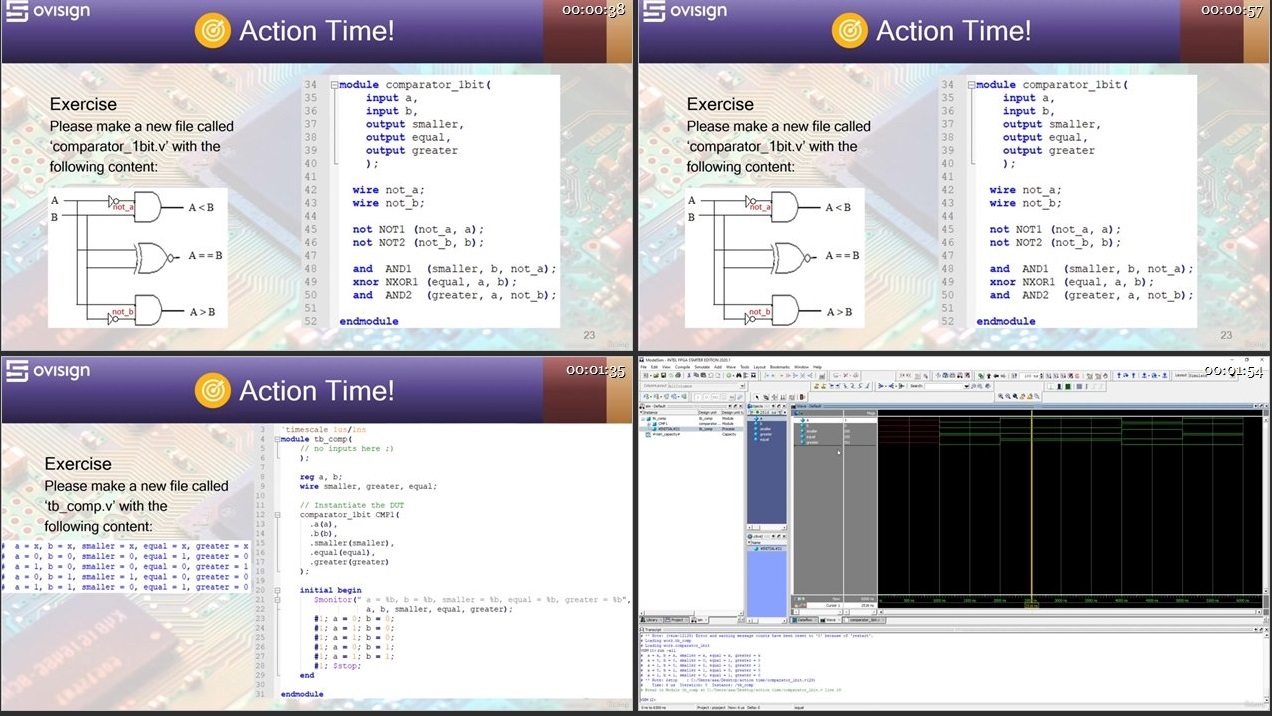Click the Transcript pane title bar
This screenshot has height=716, width=1272.
[x=953, y=629]
